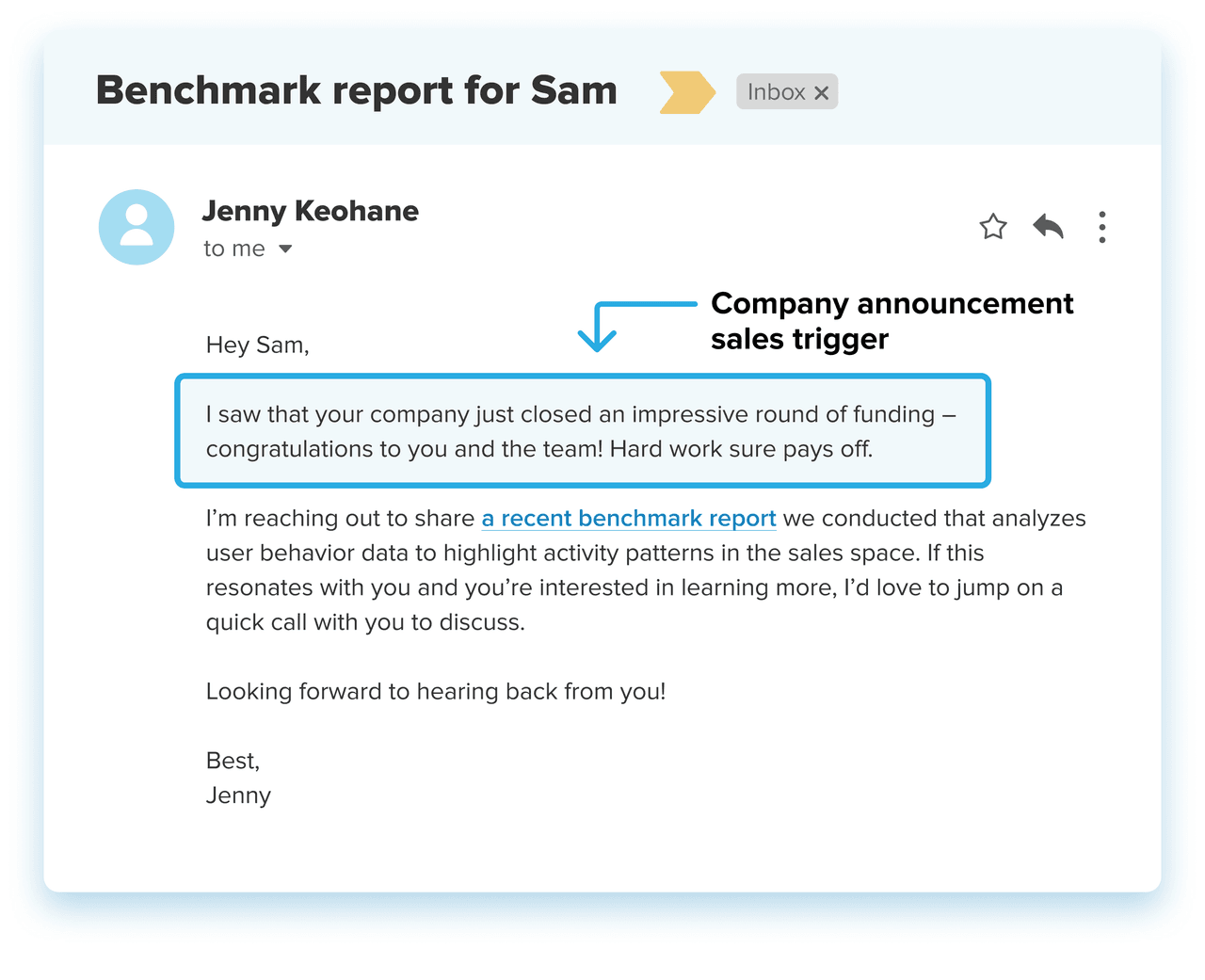Viewport: 1205px width, 980px height.
Task: Click the "quick call with you to discuss" line
Action: point(365,622)
